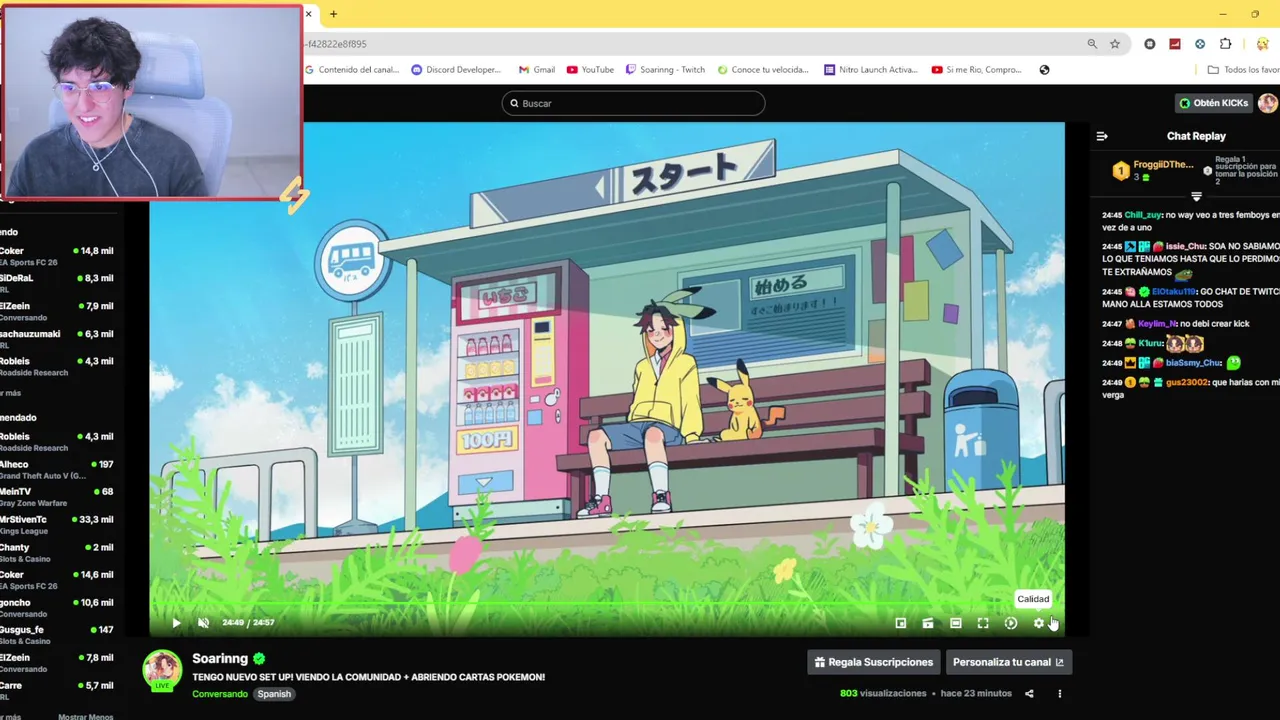Viewport: 1280px width, 720px height.
Task: Click gus23002 username in chat
Action: (1187, 382)
